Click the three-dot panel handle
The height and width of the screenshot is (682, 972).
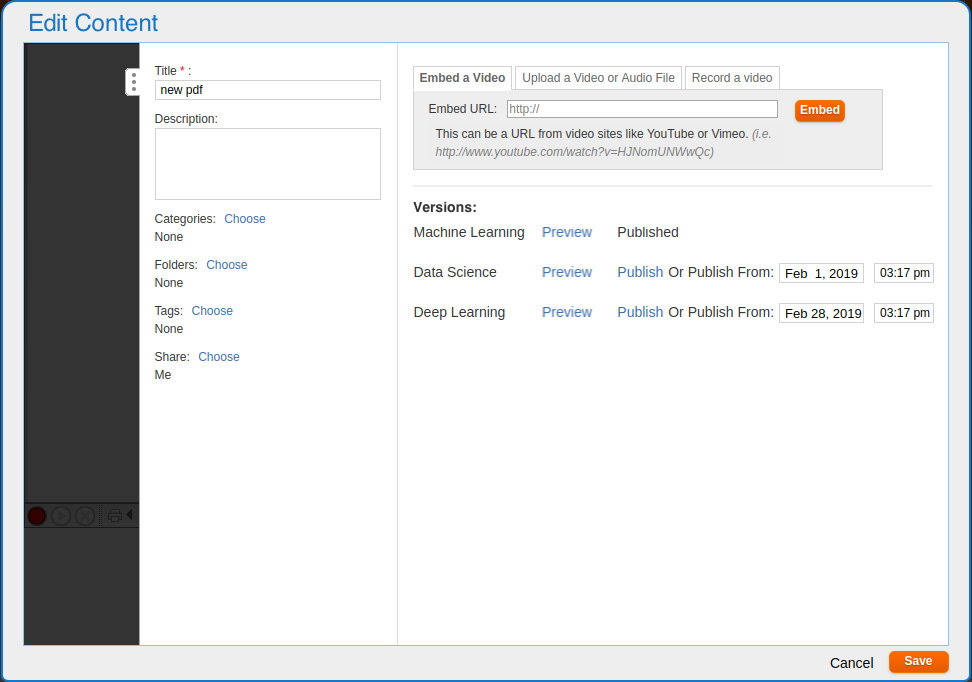pos(133,82)
